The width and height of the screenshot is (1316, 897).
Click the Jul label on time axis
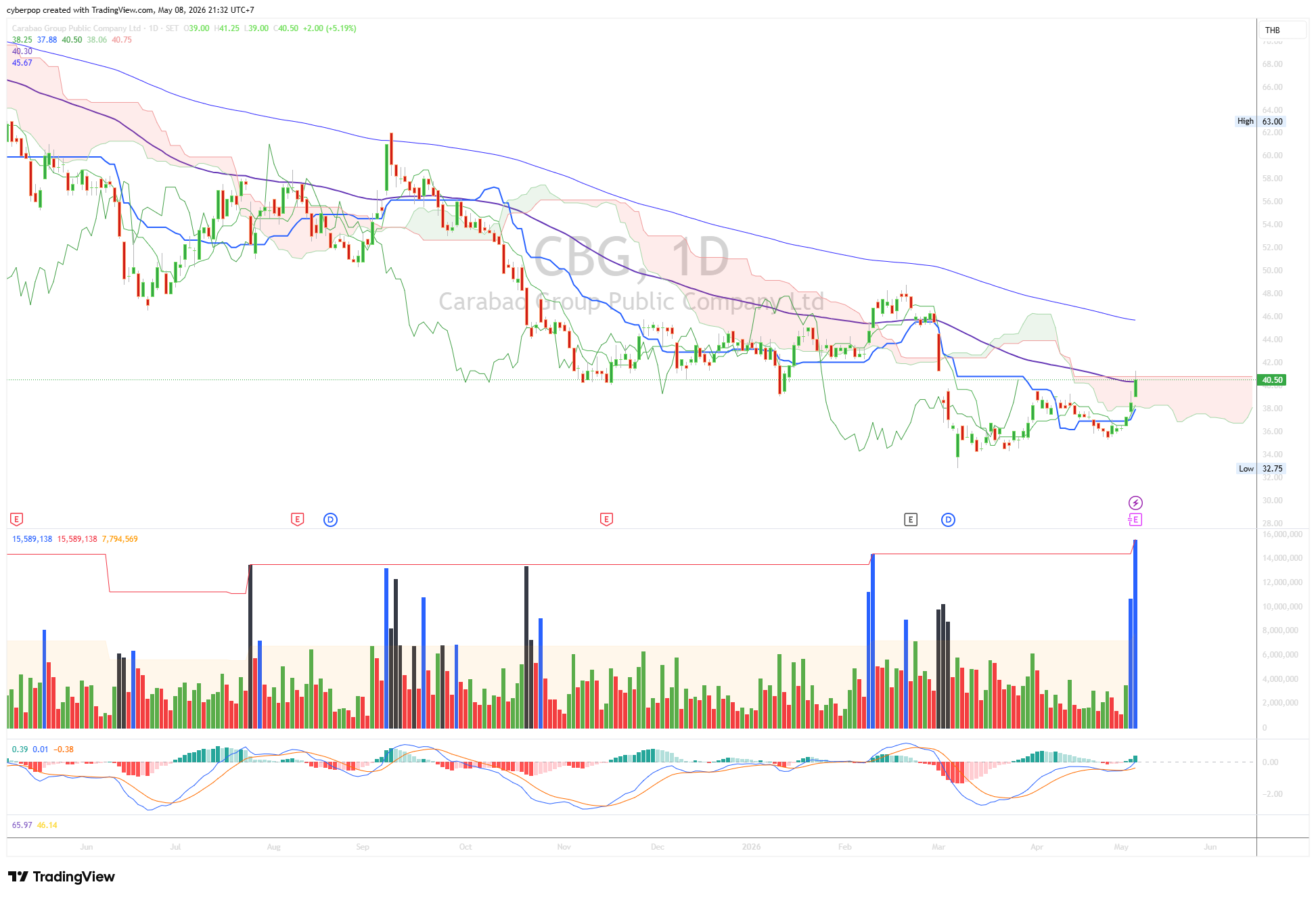(x=175, y=847)
